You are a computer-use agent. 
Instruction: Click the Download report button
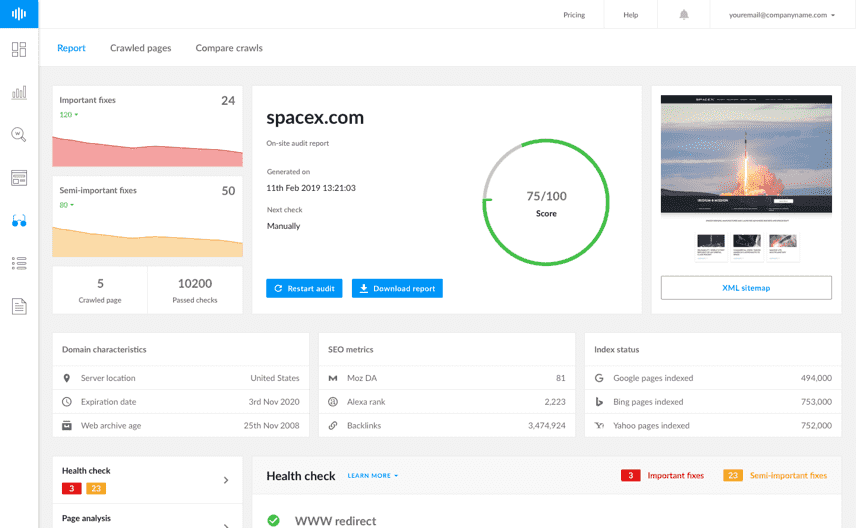tap(397, 288)
